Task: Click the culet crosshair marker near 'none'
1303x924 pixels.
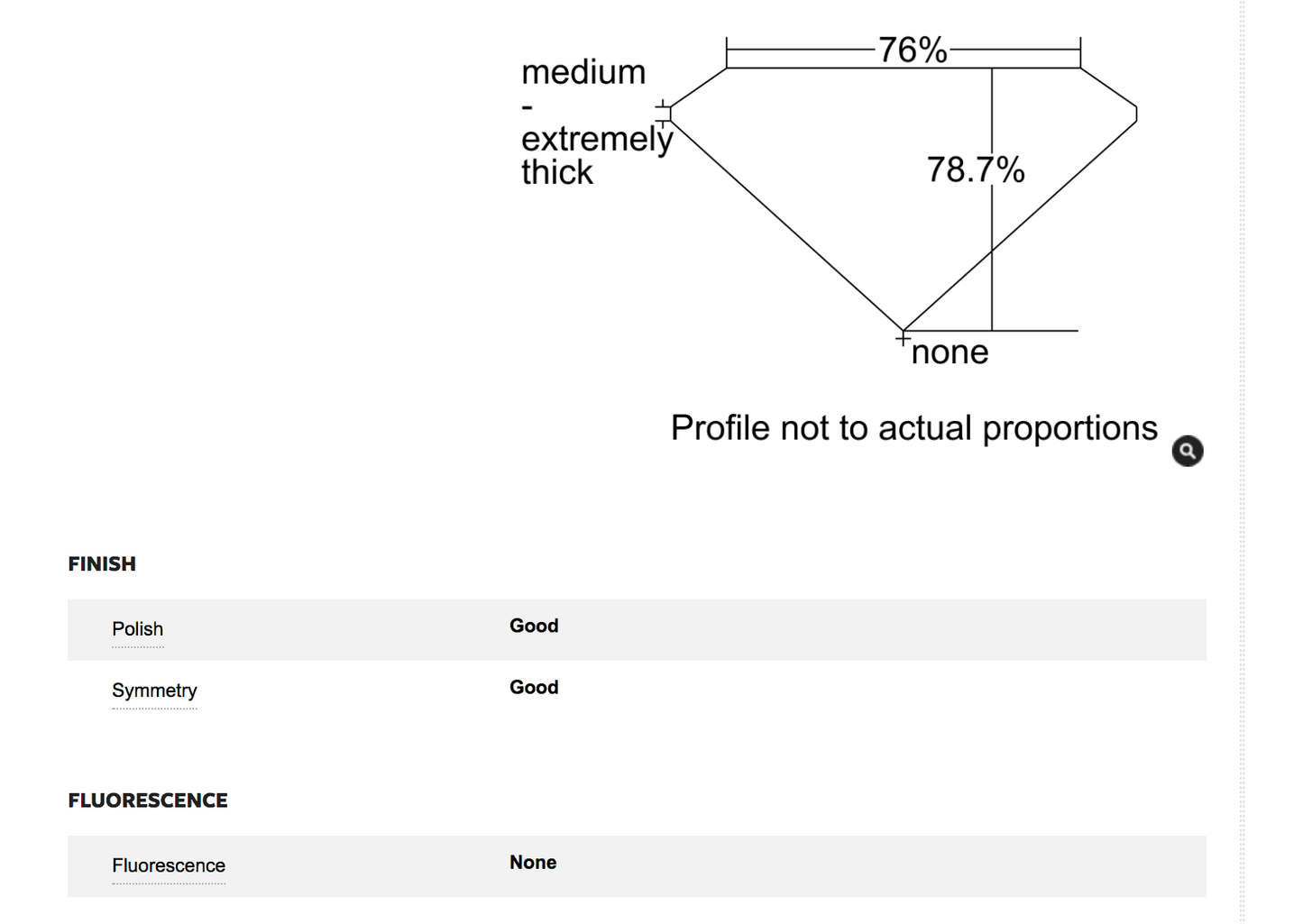Action: 903,339
